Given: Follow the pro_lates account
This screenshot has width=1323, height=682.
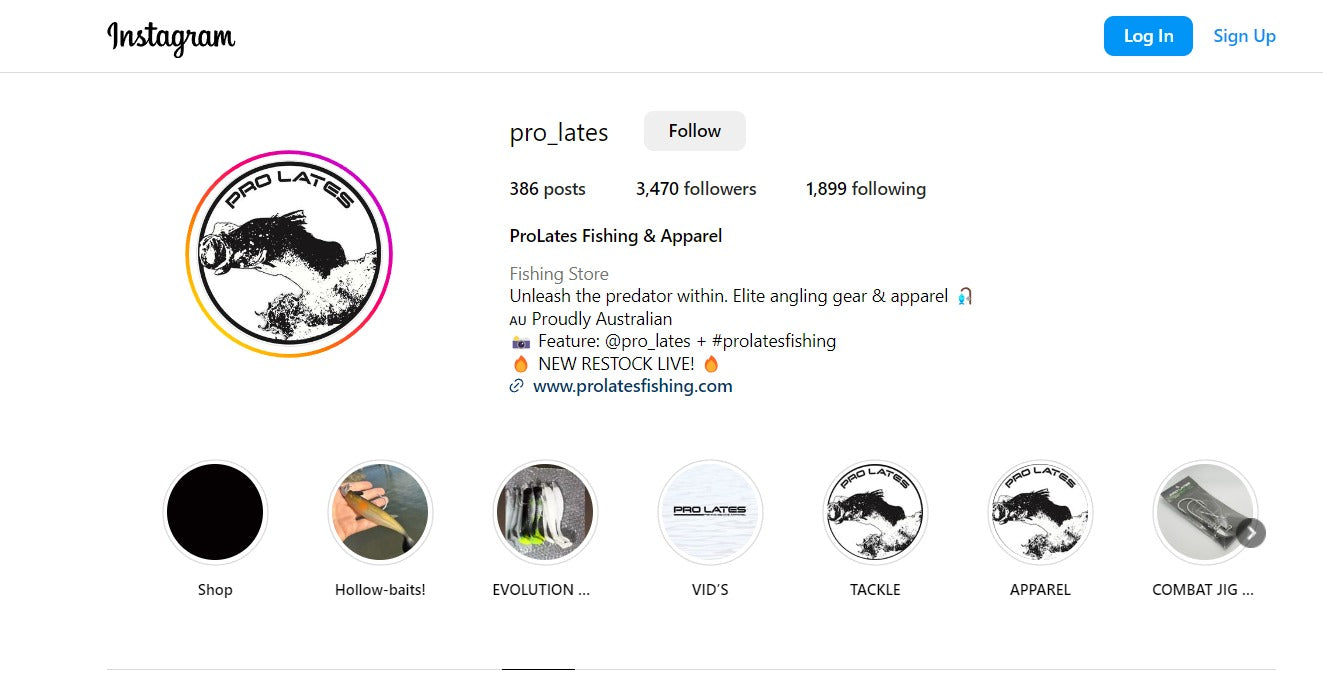Looking at the screenshot, I should click(695, 131).
